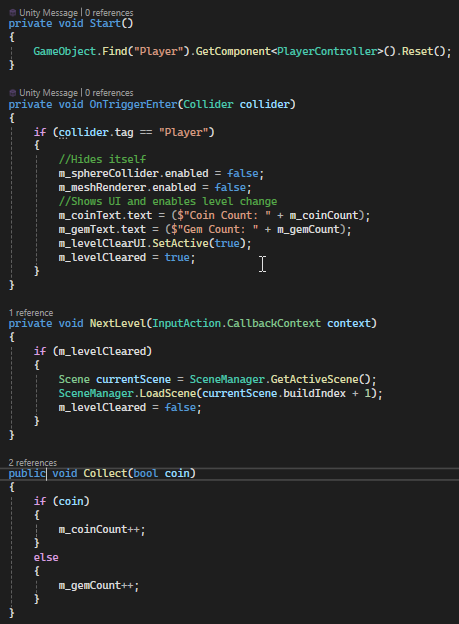
Task: Click m_meshRenderer in the enabled assignment
Action: (x=102, y=187)
